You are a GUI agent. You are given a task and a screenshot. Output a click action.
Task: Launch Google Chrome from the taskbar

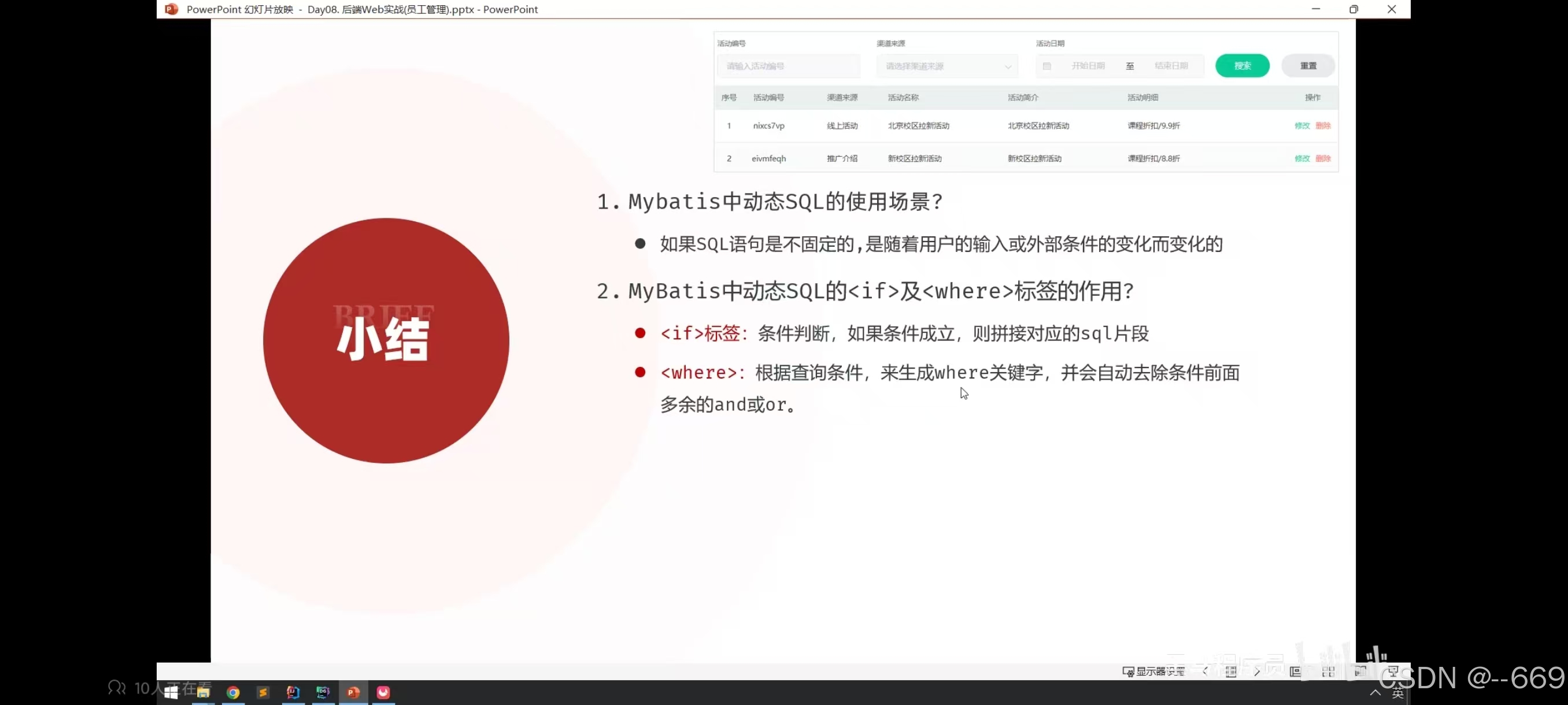point(233,693)
